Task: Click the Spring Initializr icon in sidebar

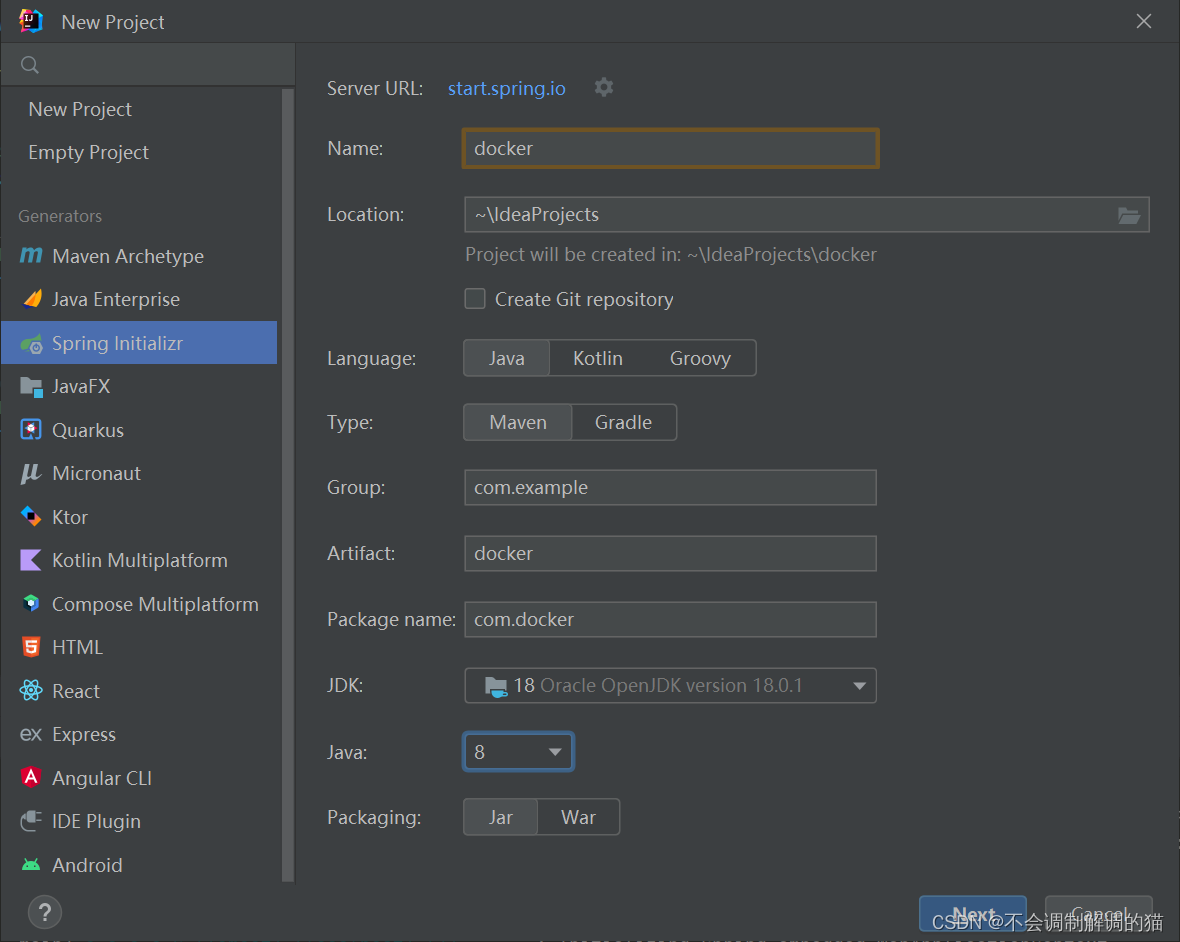Action: click(32, 344)
